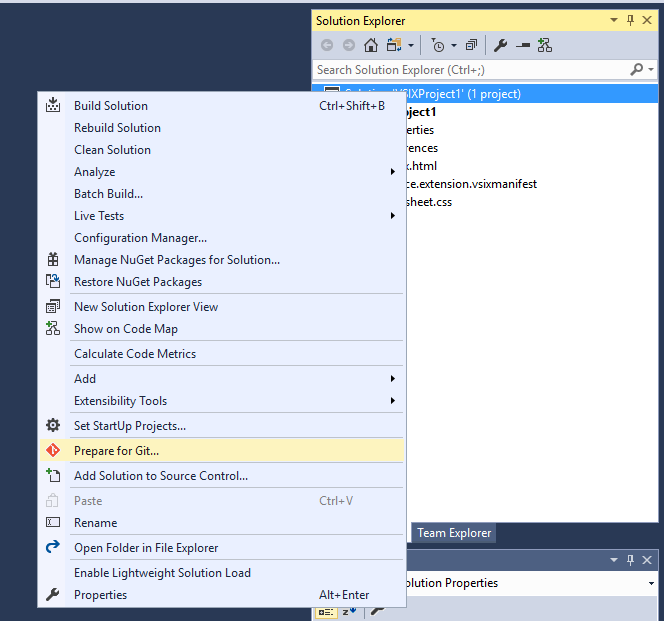Screen dimensions: 664x621
Task: Pin the Properties panel
Action: (x=631, y=560)
